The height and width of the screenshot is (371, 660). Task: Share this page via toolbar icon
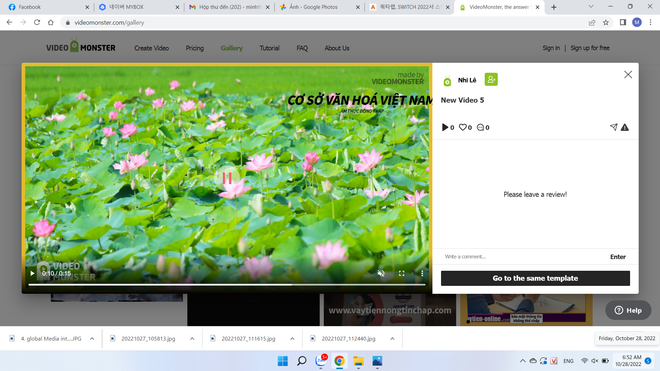click(x=592, y=22)
